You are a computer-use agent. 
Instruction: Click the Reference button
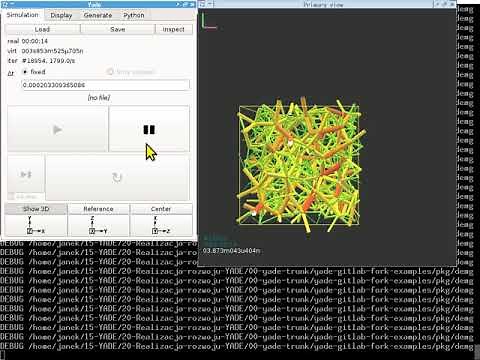click(98, 209)
